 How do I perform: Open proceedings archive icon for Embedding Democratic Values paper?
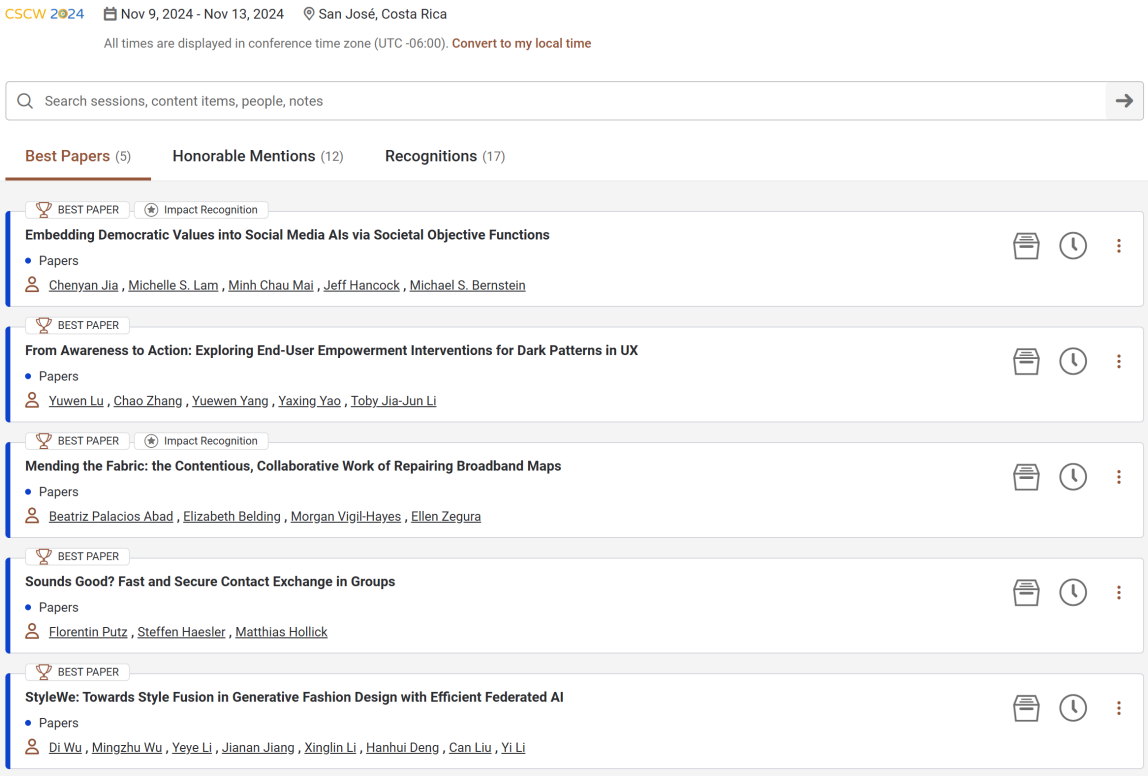[x=1026, y=246]
